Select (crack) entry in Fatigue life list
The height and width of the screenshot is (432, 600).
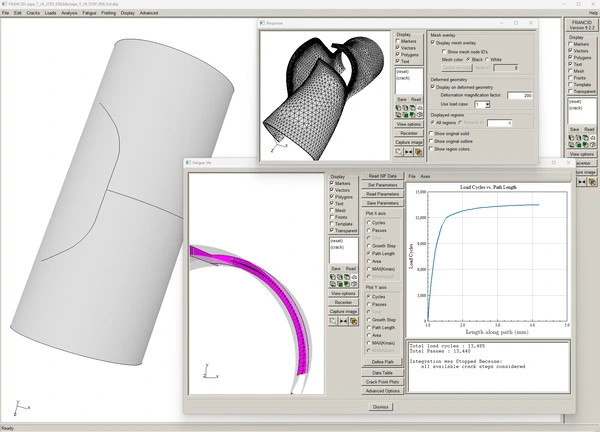click(337, 247)
